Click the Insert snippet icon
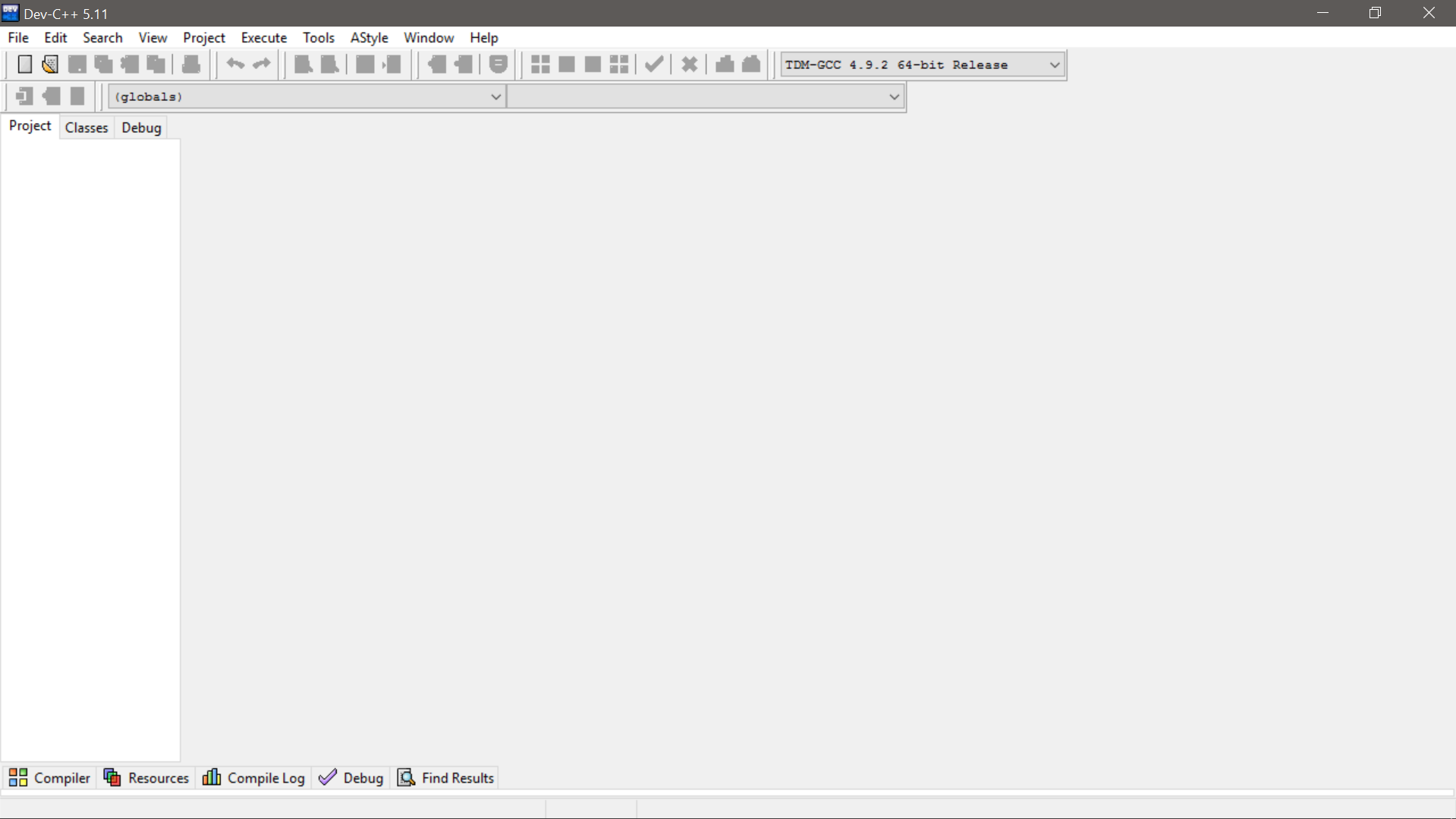The width and height of the screenshot is (1456, 819). tap(24, 96)
